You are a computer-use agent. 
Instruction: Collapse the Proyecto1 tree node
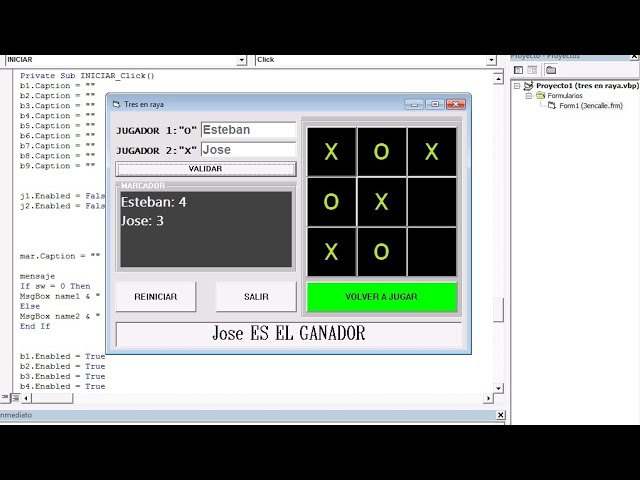tap(517, 86)
